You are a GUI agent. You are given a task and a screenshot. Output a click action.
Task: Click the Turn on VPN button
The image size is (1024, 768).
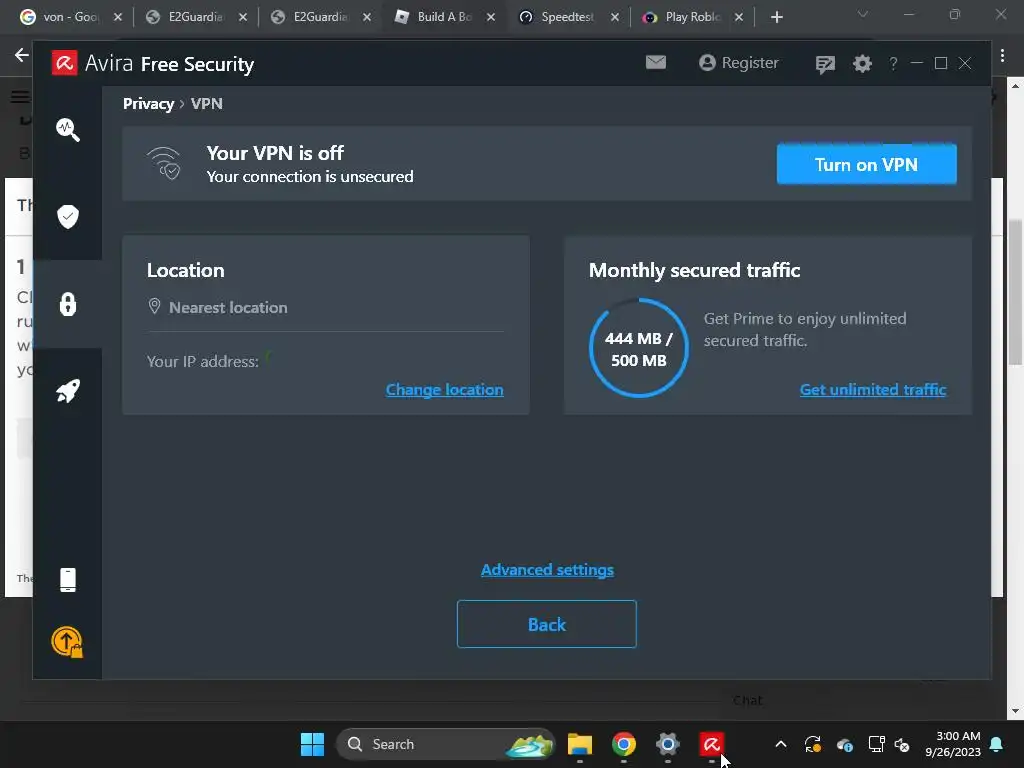point(866,164)
